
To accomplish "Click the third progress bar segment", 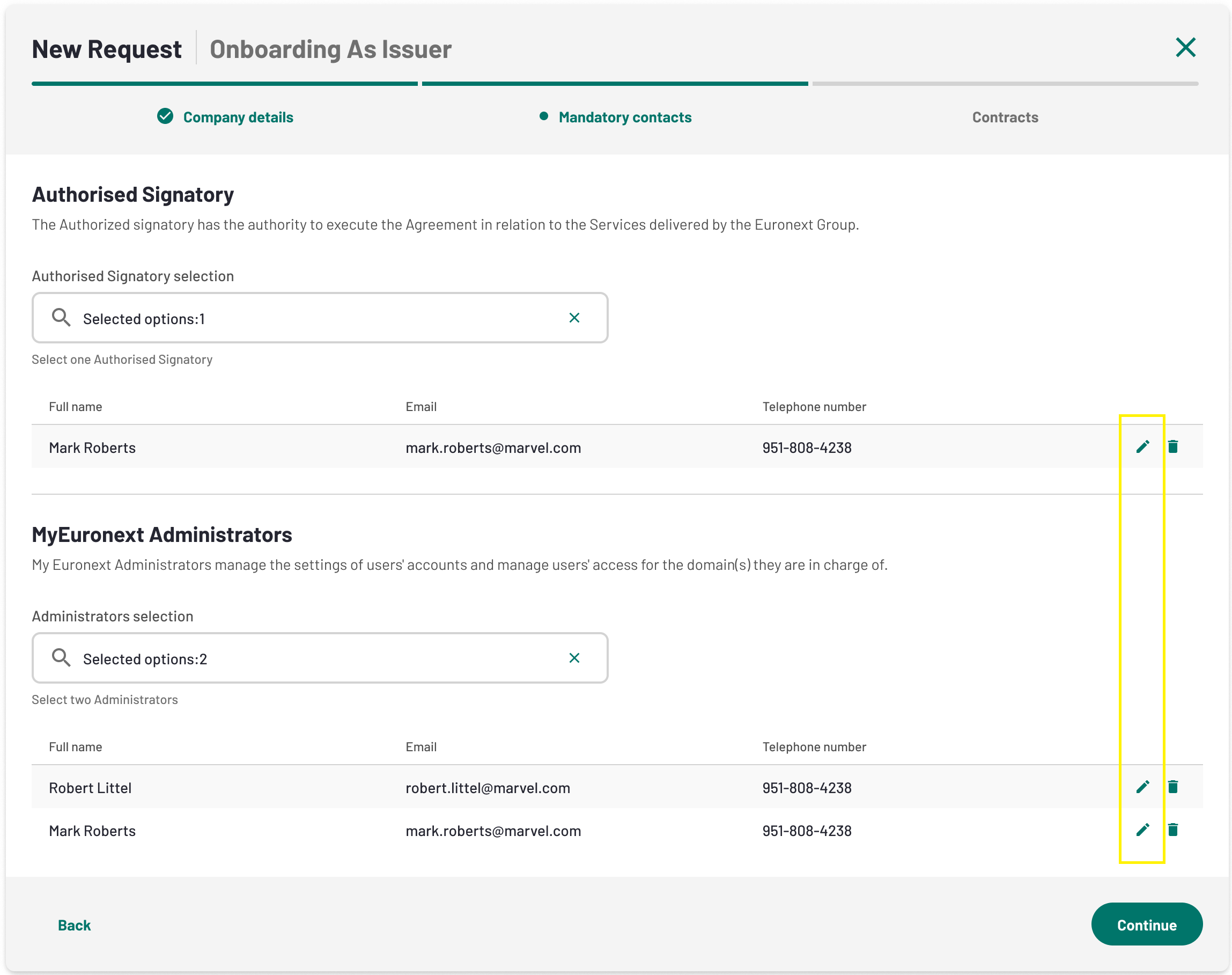I will point(1005,84).
